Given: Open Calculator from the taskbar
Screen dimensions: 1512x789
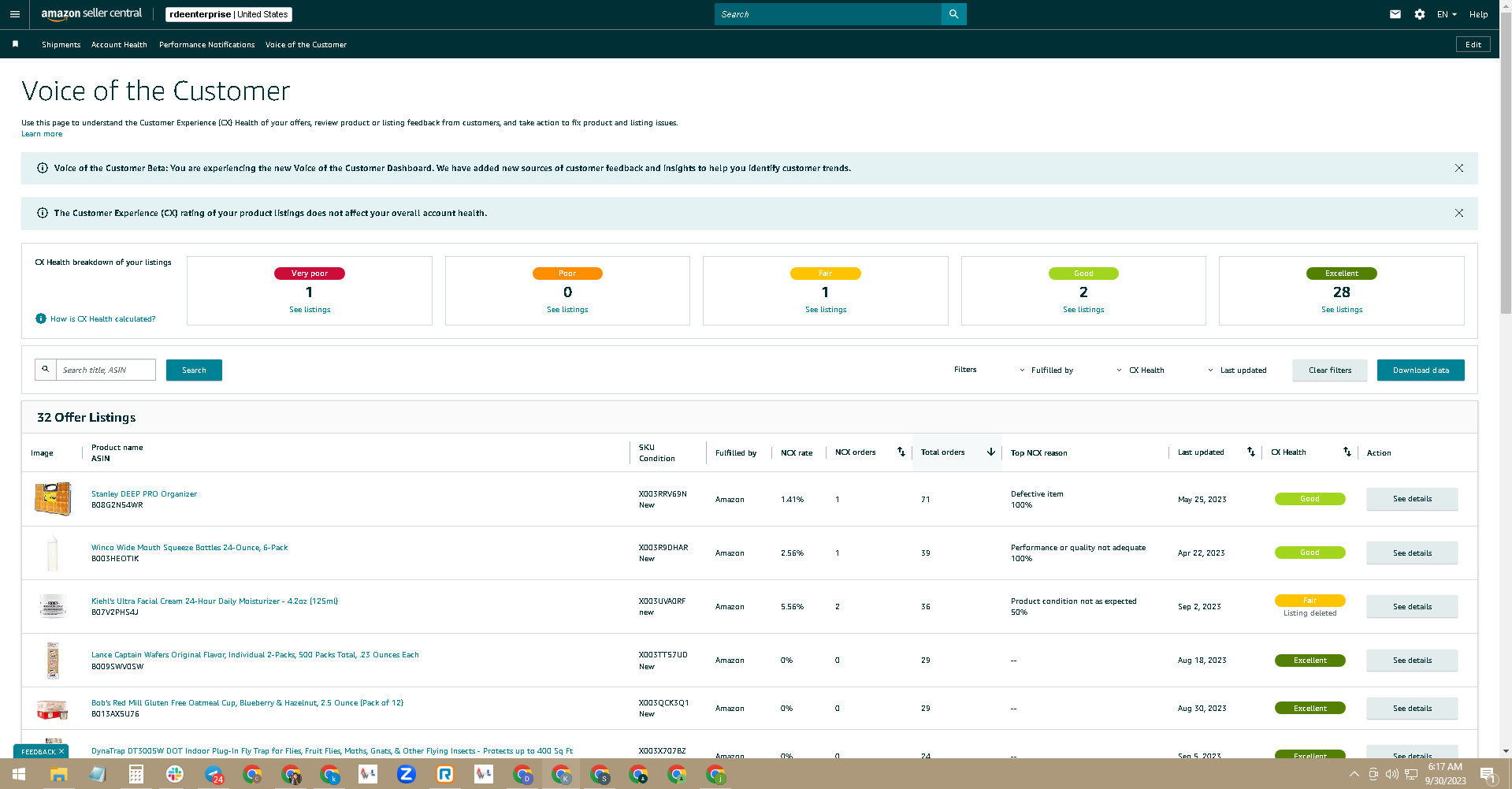Looking at the screenshot, I should [136, 774].
